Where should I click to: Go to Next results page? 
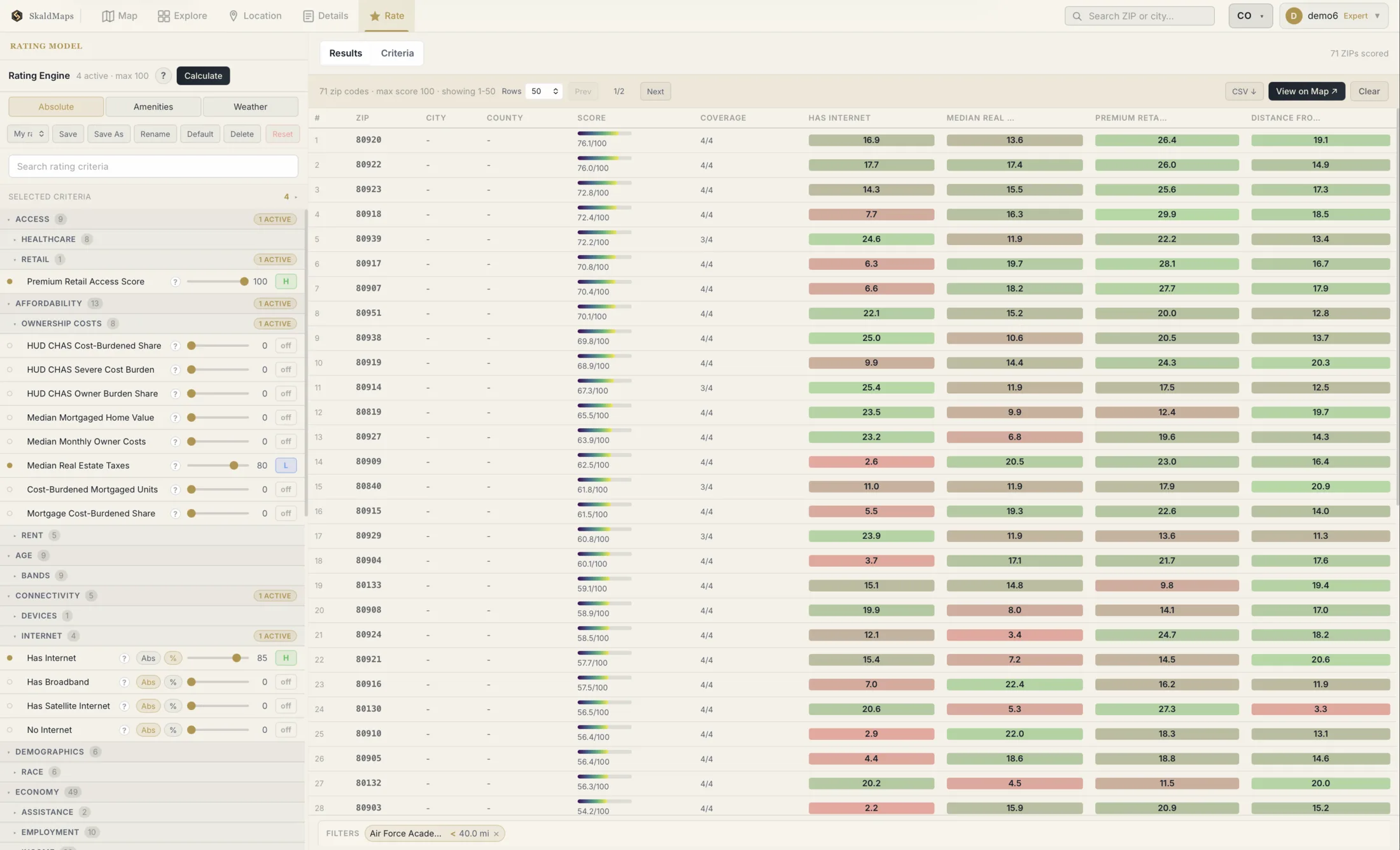655,92
